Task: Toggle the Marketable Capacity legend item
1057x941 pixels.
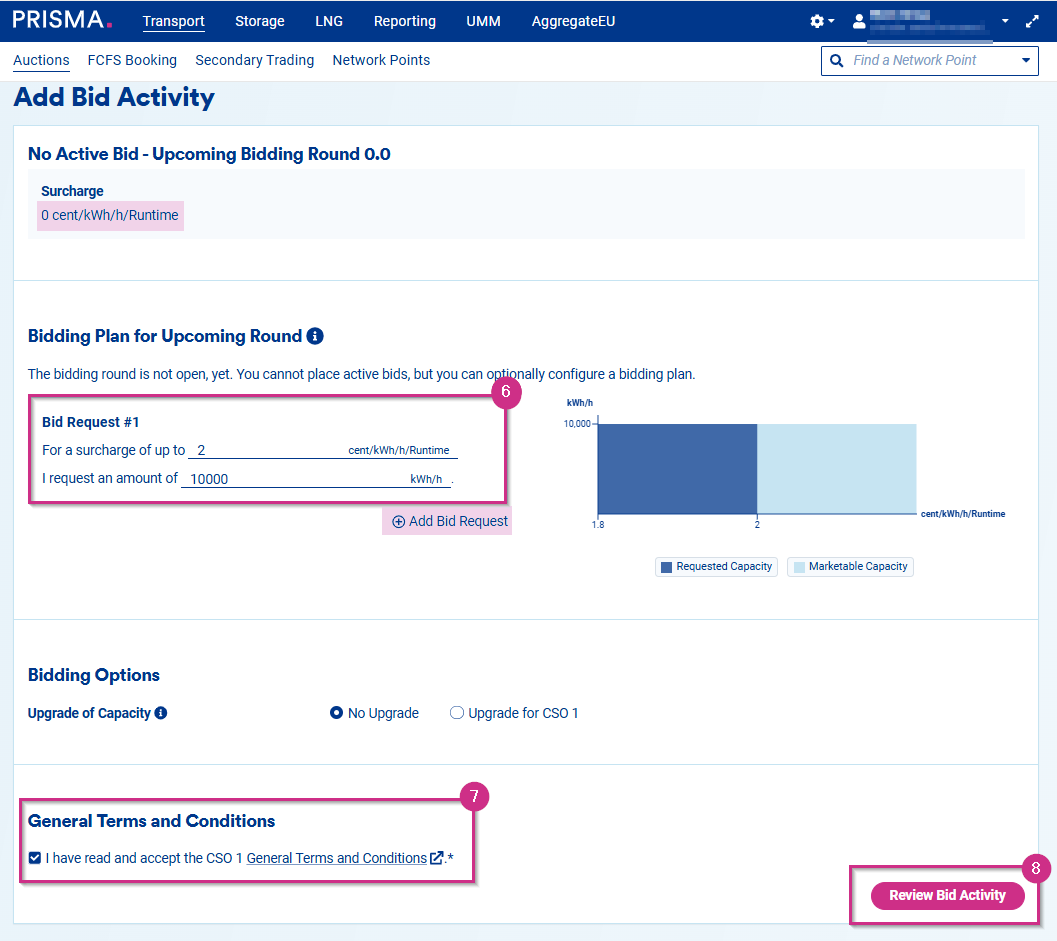Action: point(850,567)
